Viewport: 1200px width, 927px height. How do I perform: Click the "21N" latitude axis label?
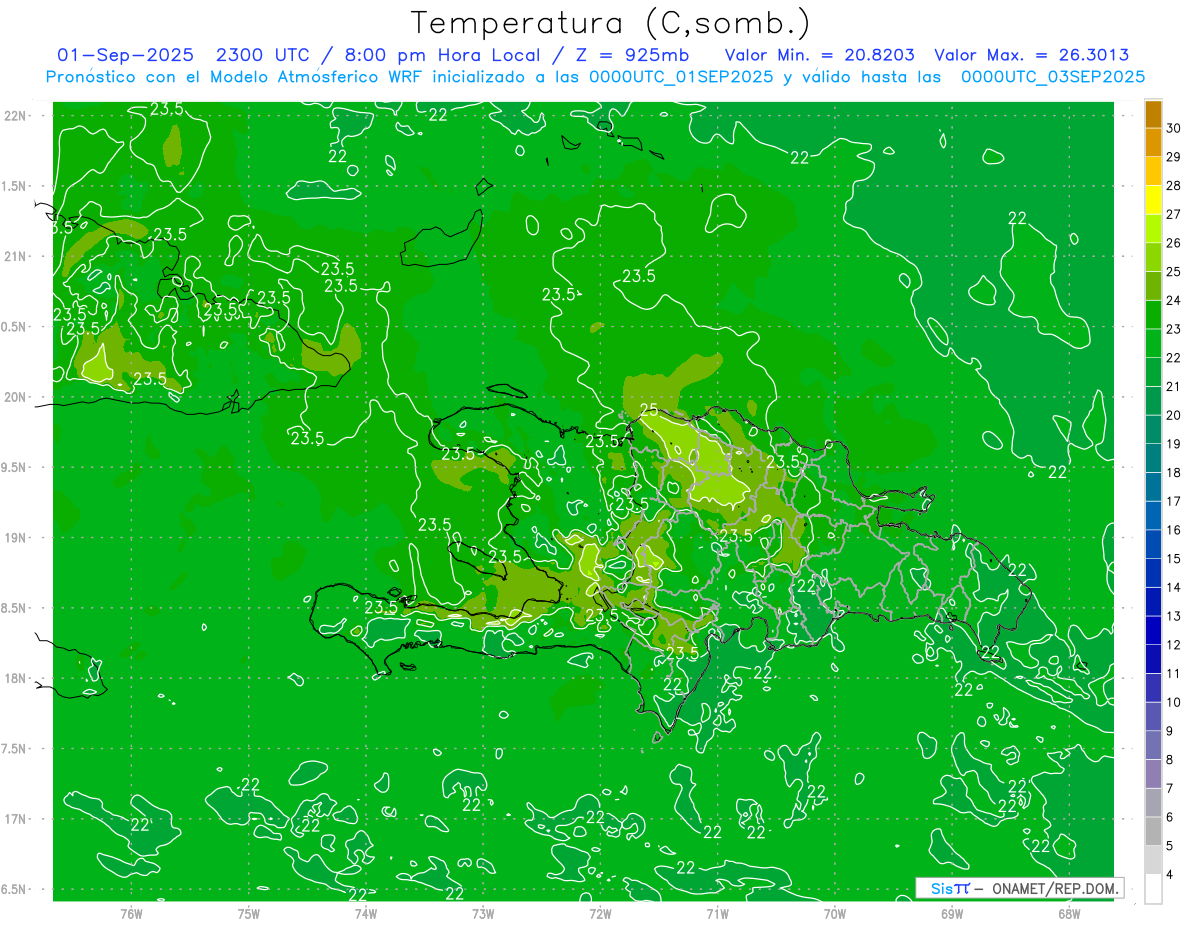pyautogui.click(x=16, y=256)
